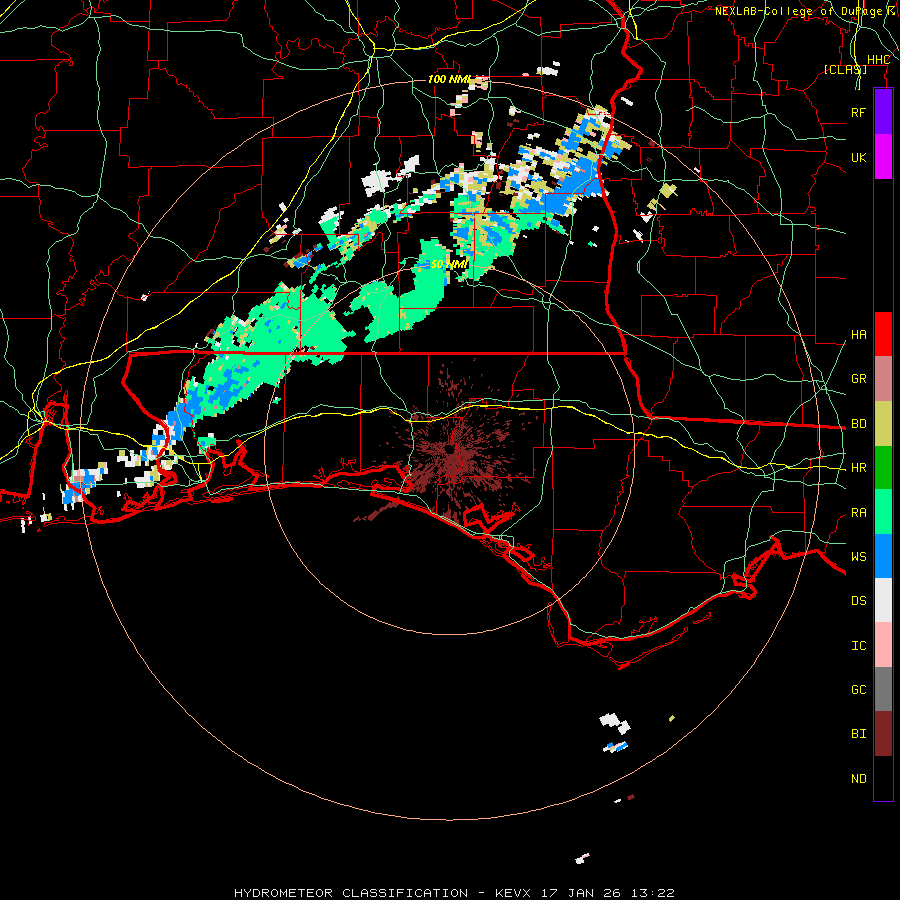Pick the HR dark green legend swatch

(883, 467)
